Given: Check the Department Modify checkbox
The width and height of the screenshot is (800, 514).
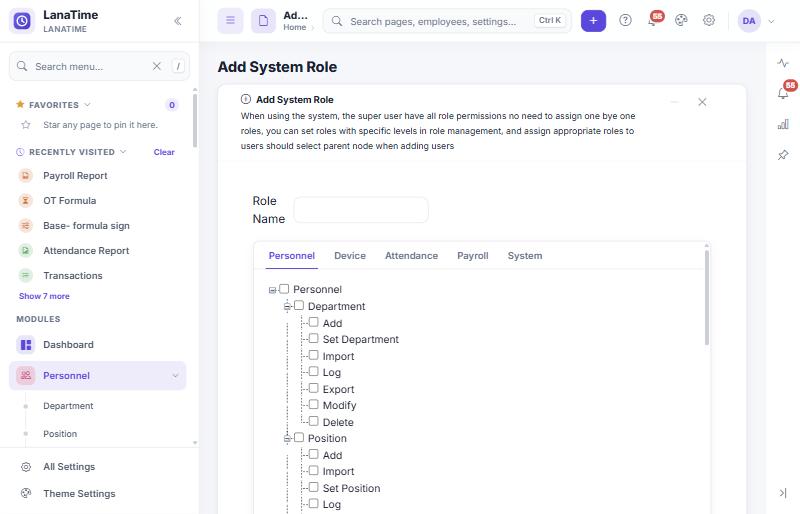Looking at the screenshot, I should point(314,405).
